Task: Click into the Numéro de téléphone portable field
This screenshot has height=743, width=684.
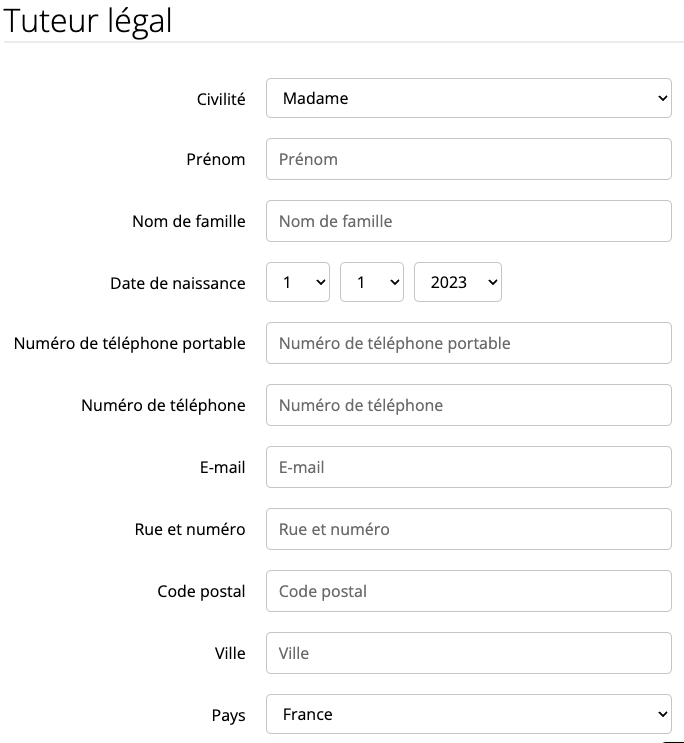Action: (469, 343)
